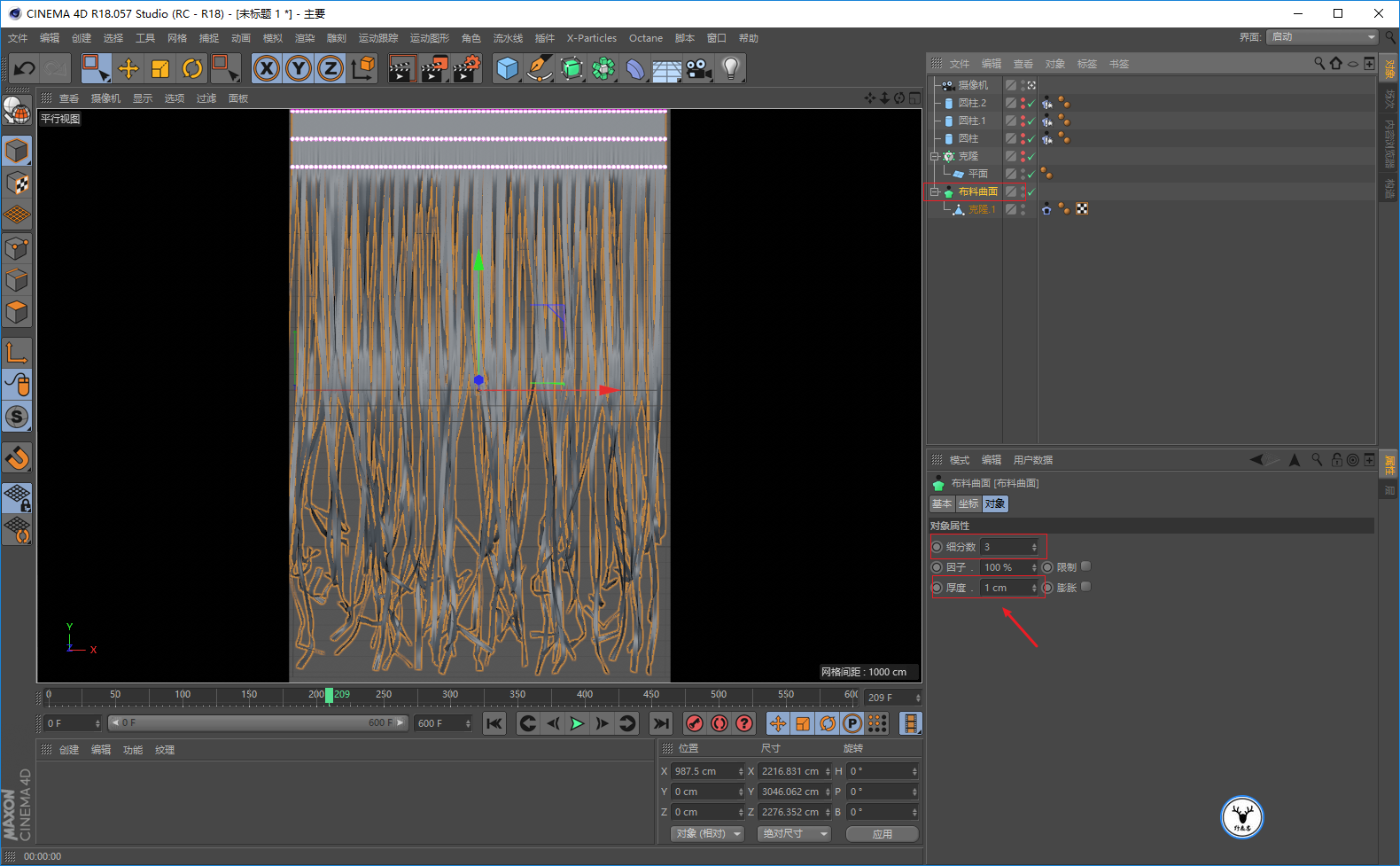Image resolution: width=1400 pixels, height=866 pixels.
Task: Click the 厚度 stepper arrows
Action: [x=1034, y=588]
